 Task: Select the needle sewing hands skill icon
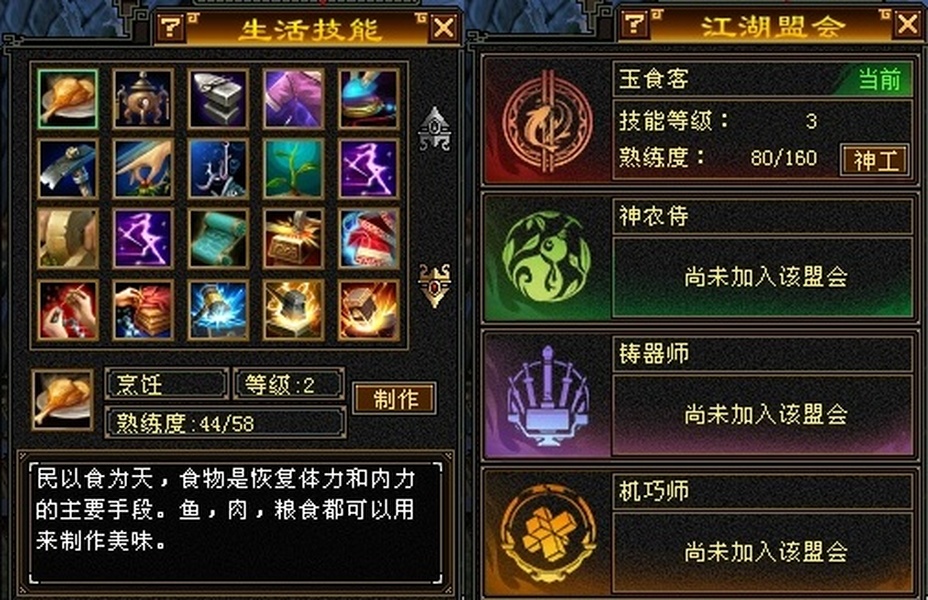(67, 310)
